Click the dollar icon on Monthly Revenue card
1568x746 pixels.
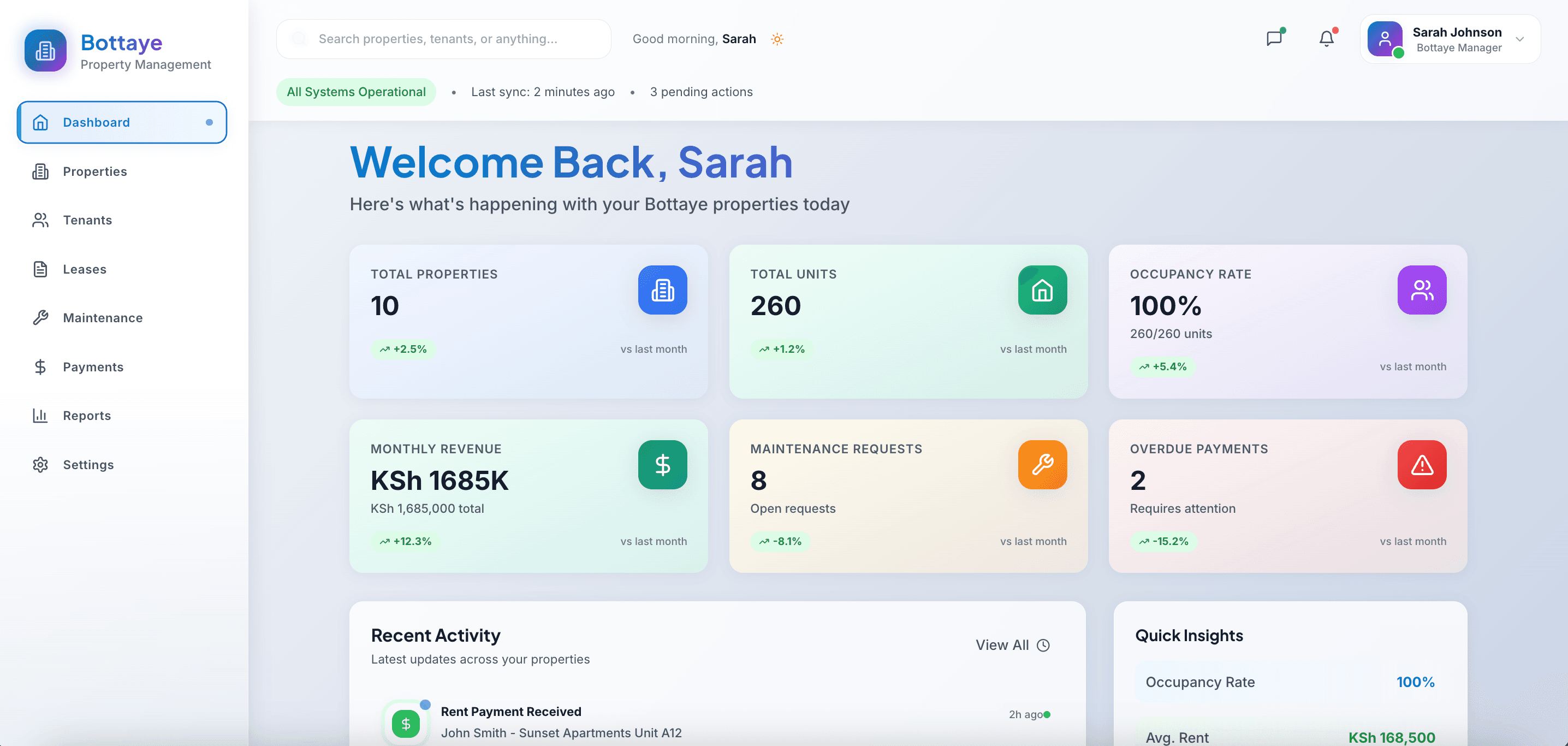click(662, 465)
